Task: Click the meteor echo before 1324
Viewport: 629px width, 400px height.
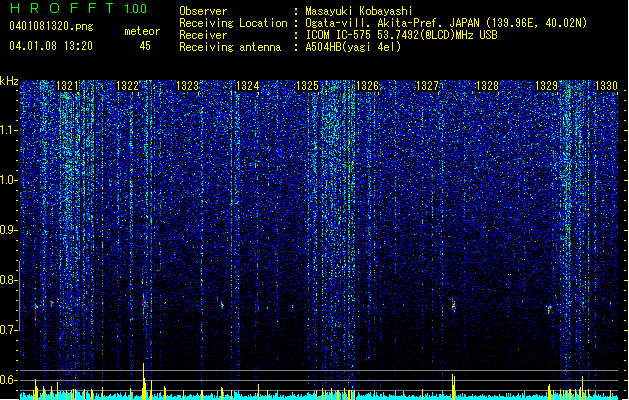Action: 222,305
